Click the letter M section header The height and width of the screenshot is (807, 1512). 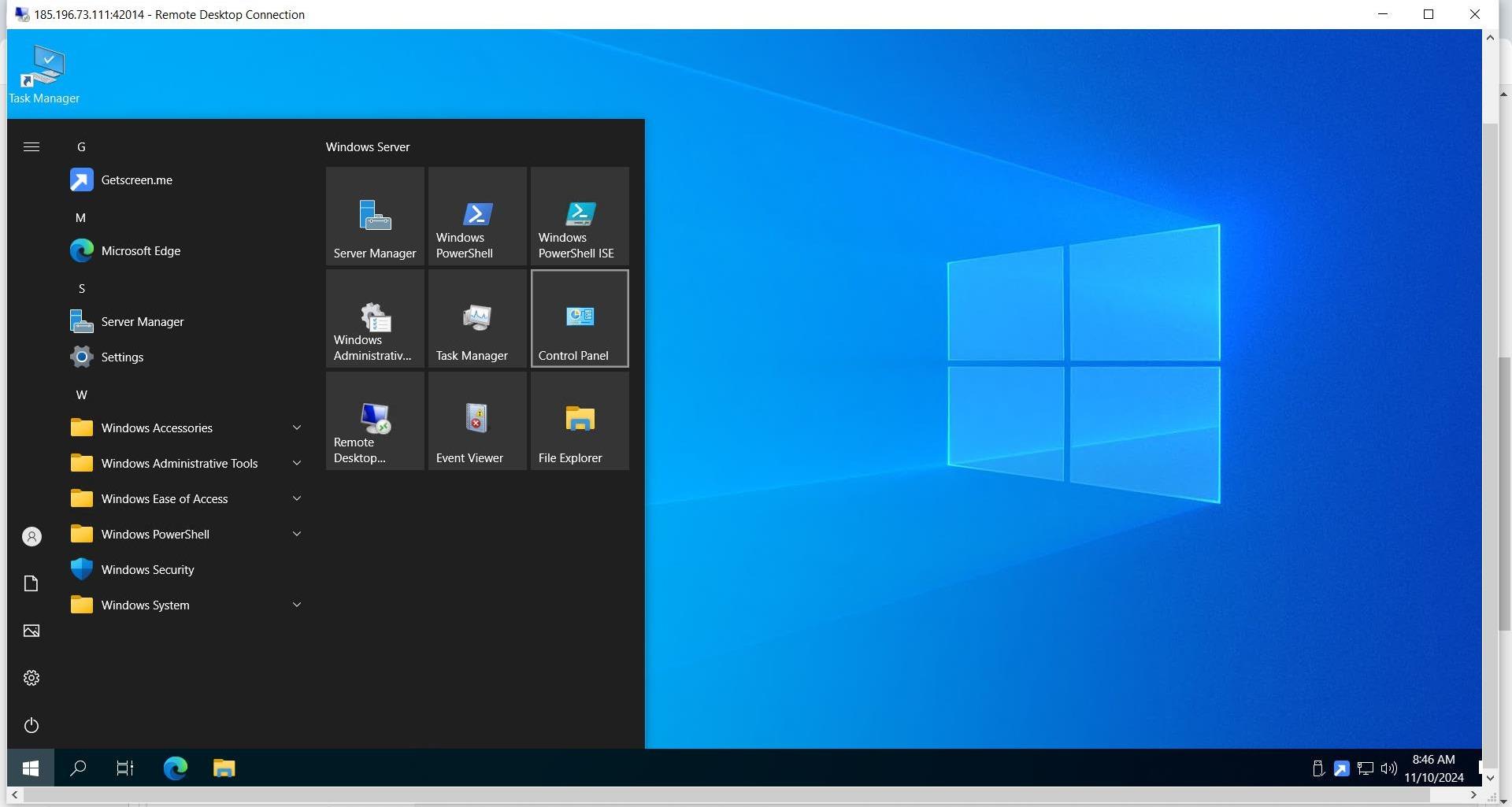pos(81,218)
